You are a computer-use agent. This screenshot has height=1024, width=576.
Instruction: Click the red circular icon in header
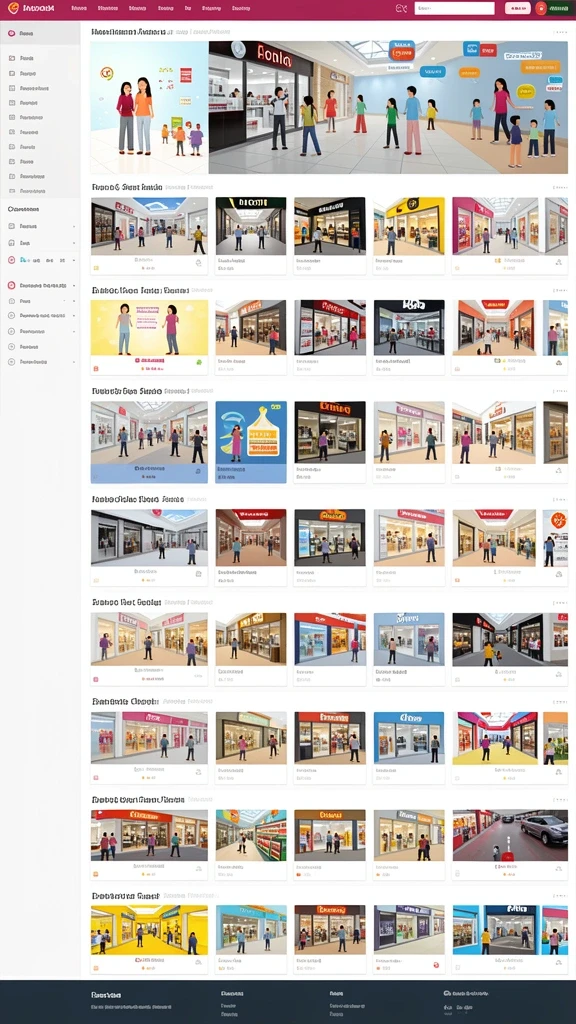click(x=540, y=8)
